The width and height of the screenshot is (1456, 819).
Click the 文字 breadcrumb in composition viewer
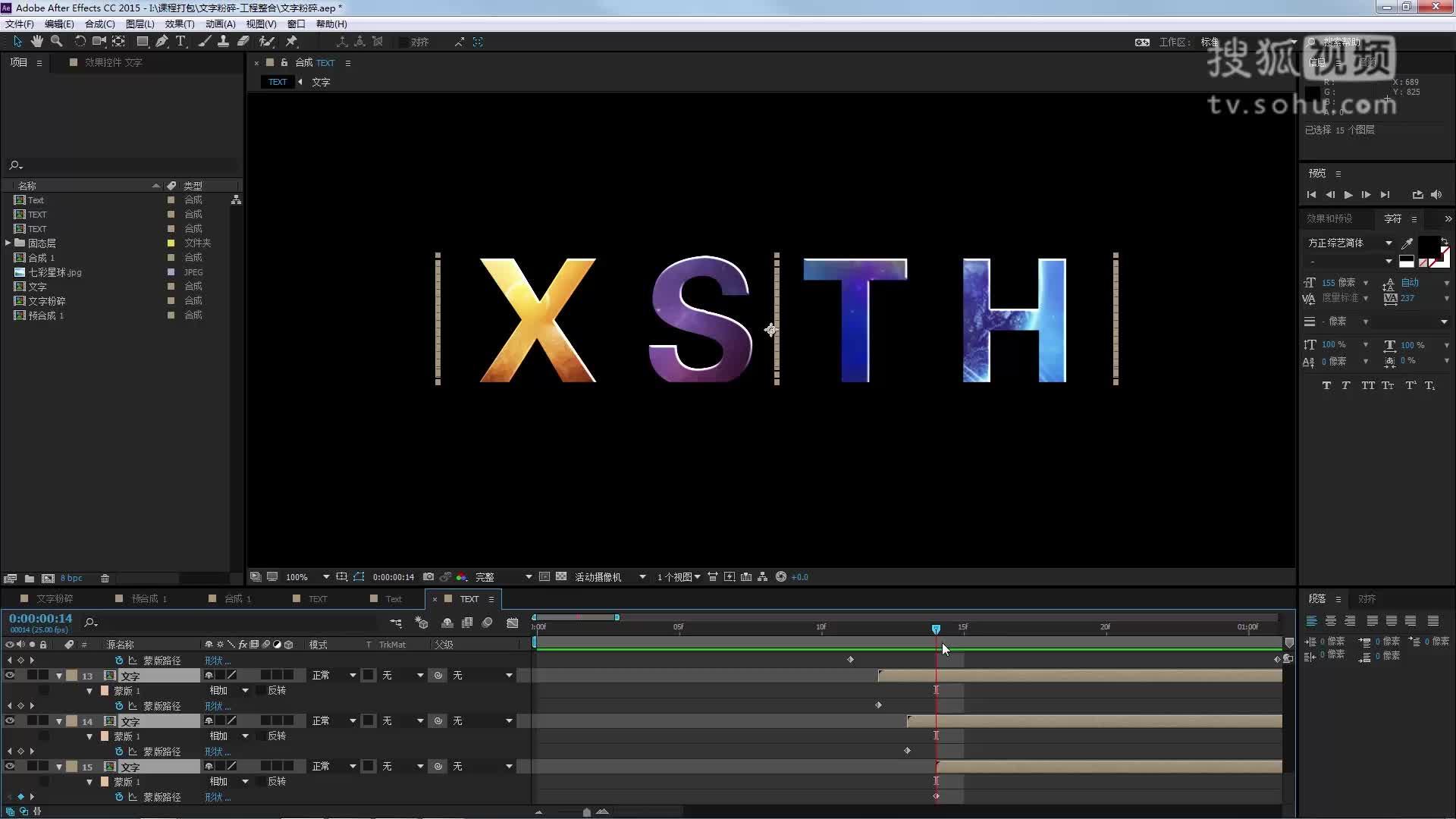(321, 82)
